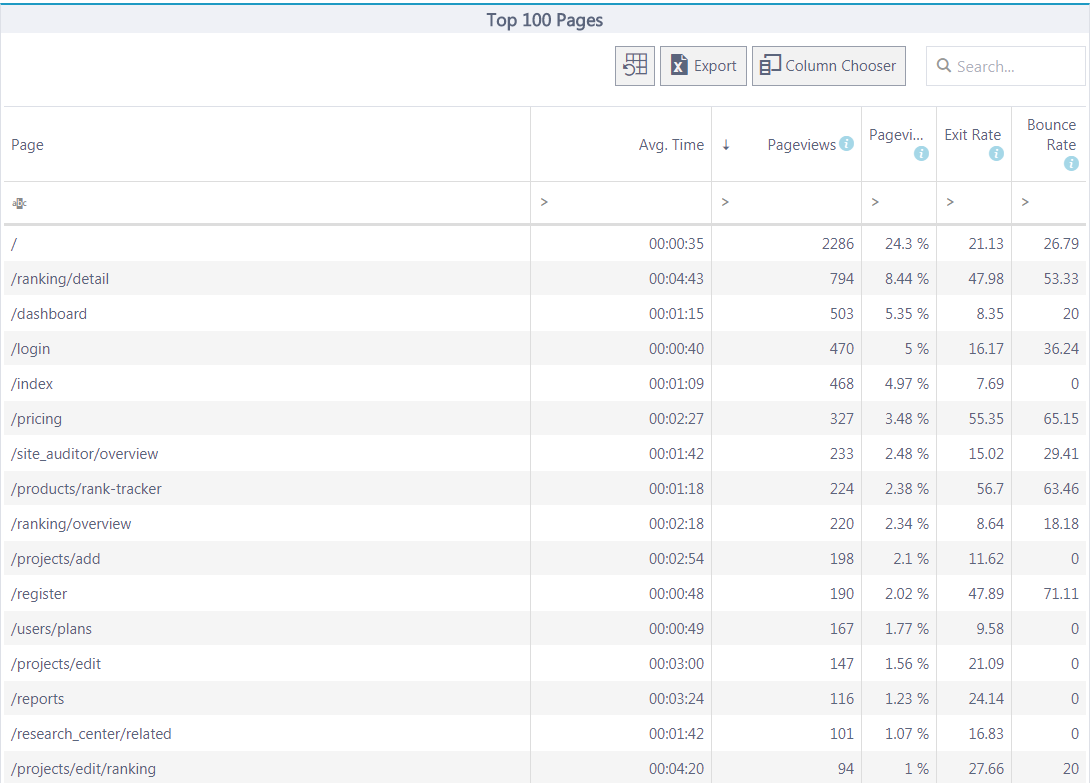Screen dimensions: 1092x783
Task: Click the sort descending arrow beside Pageviews
Action: pyautogui.click(x=726, y=145)
